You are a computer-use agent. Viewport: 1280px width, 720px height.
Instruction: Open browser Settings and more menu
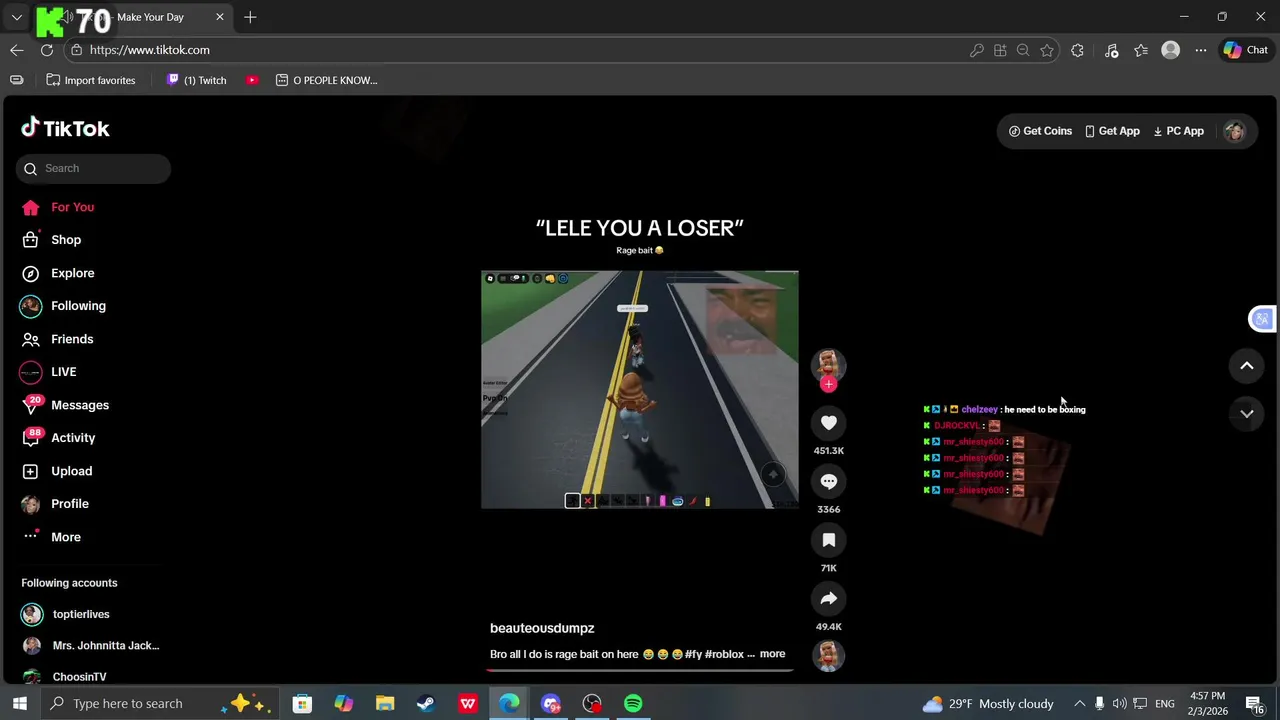click(1201, 50)
